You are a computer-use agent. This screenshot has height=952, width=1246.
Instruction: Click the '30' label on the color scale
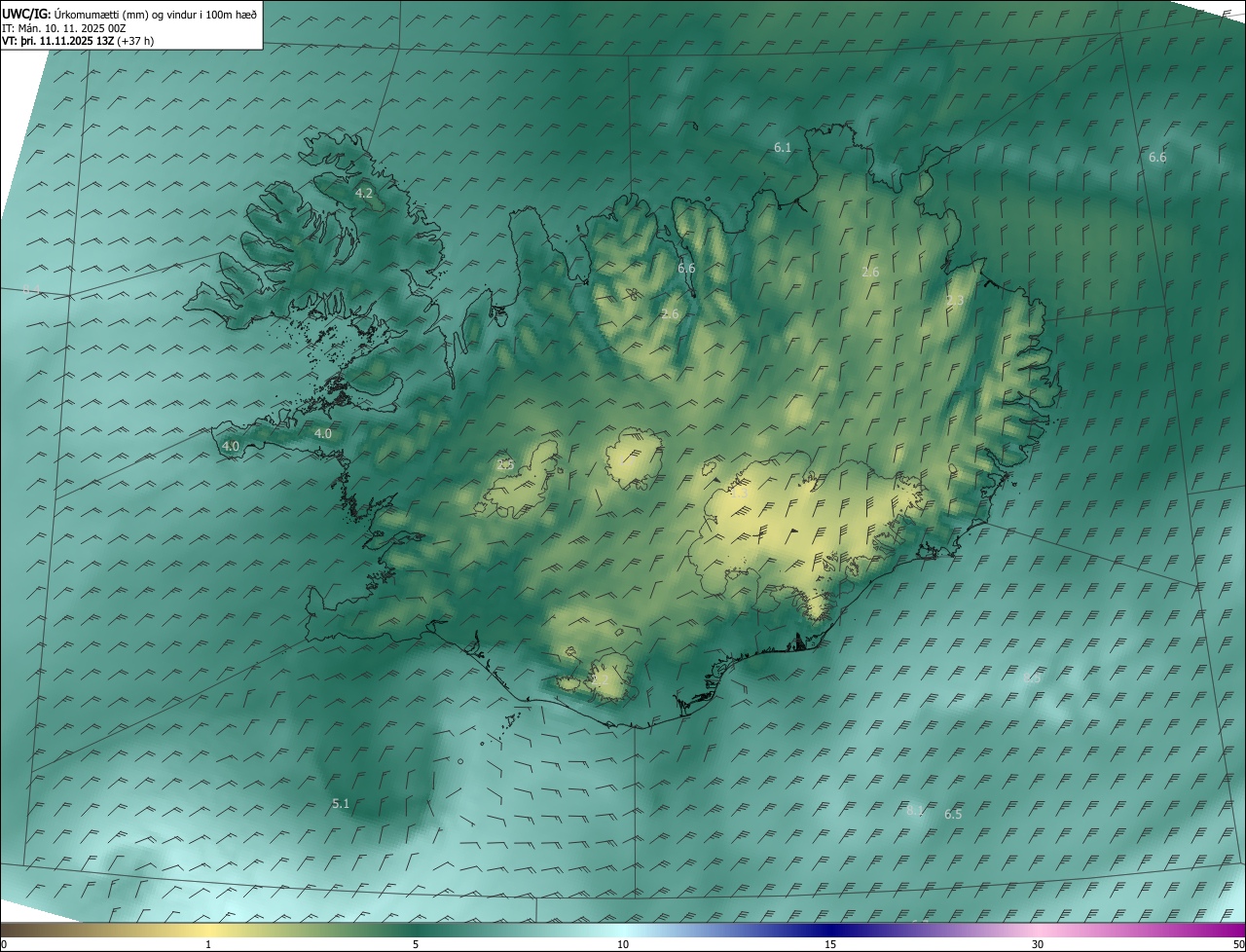(x=1038, y=944)
